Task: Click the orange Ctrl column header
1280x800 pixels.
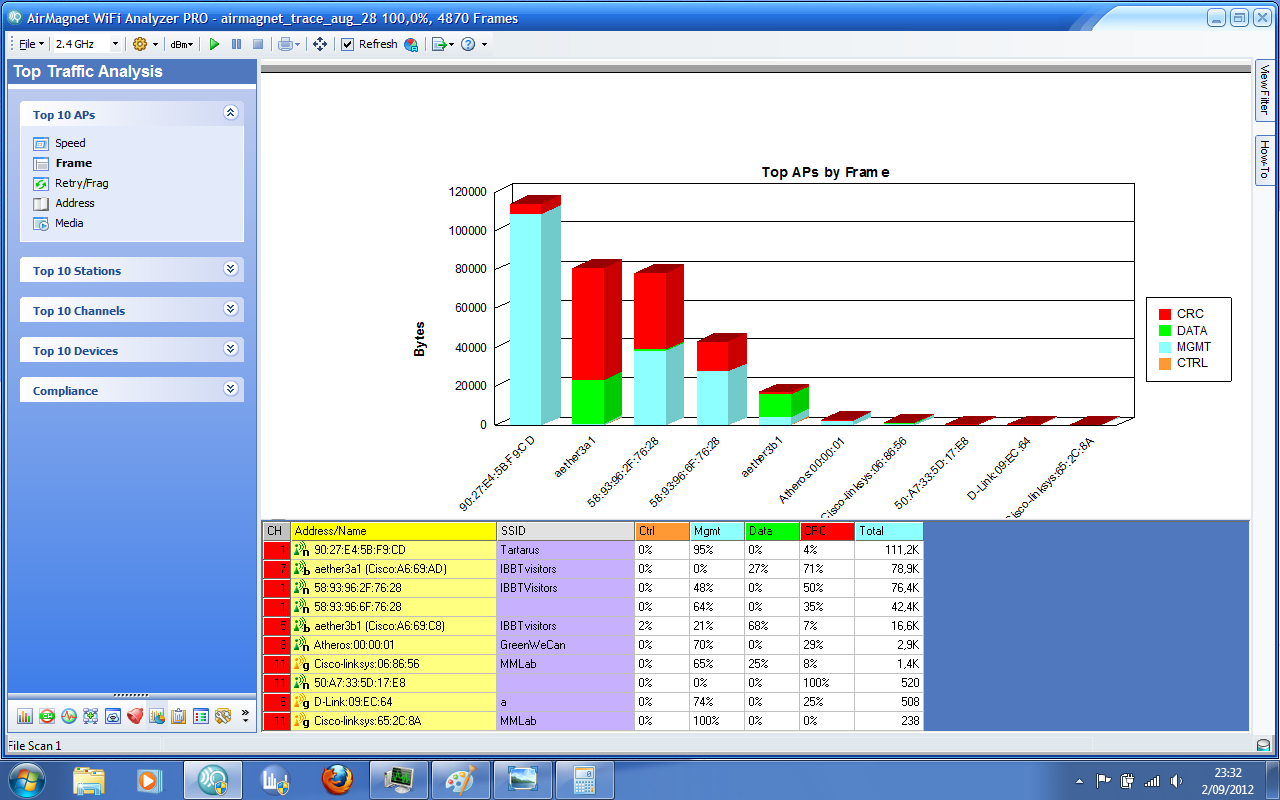Action: click(662, 531)
